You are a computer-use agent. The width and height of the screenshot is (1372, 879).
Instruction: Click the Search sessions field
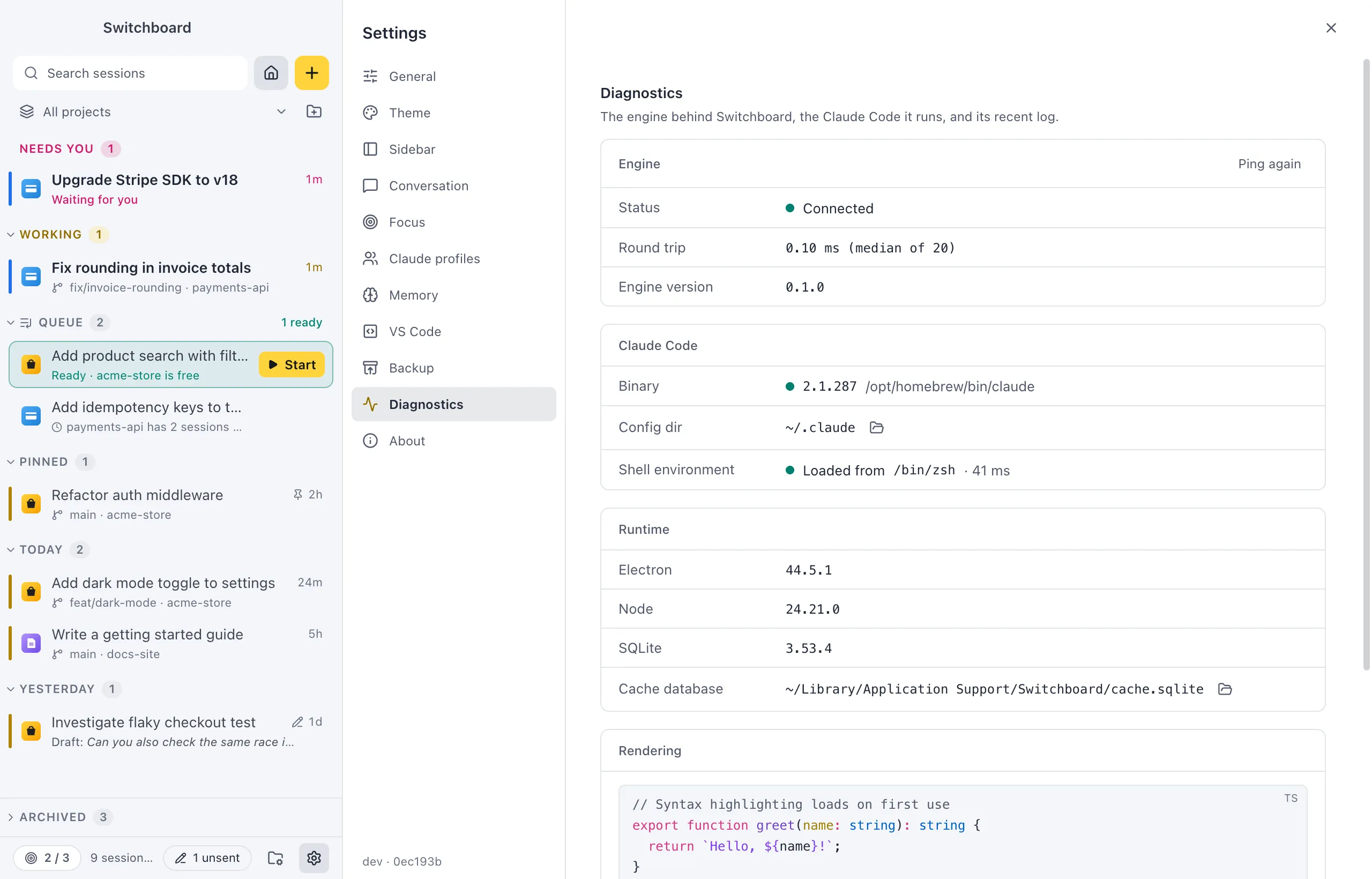click(x=130, y=73)
